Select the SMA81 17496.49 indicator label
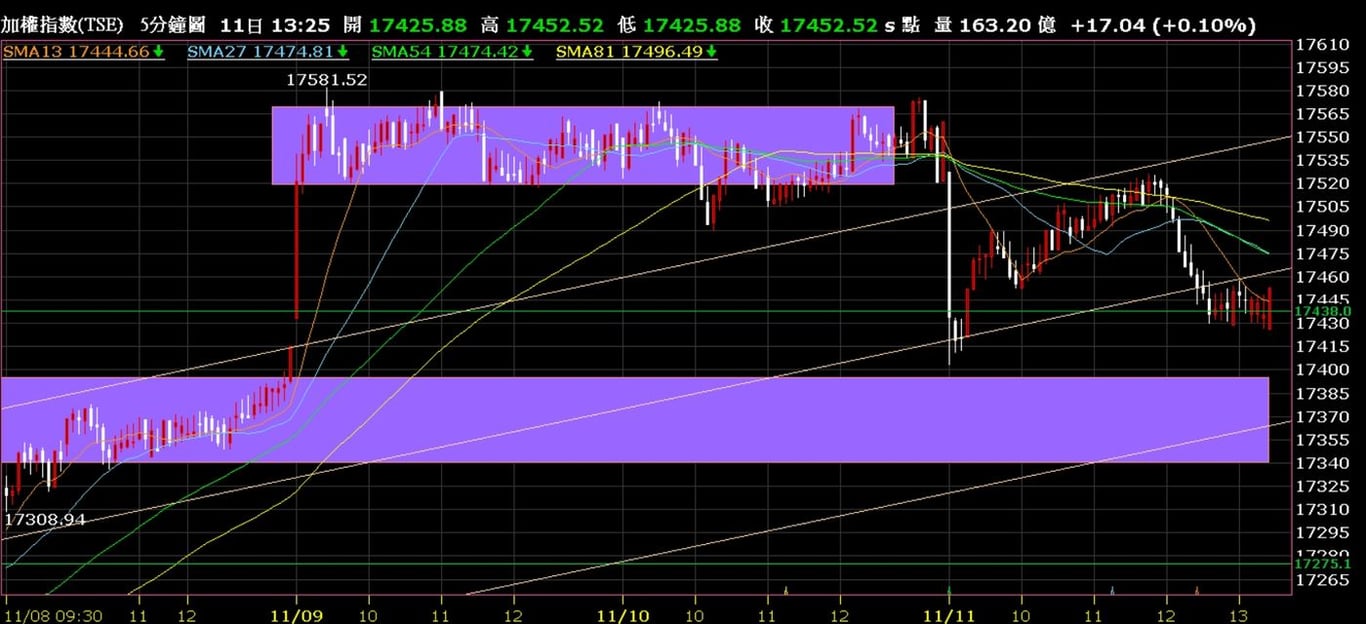Screen dimensions: 1366x624 [x=637, y=51]
